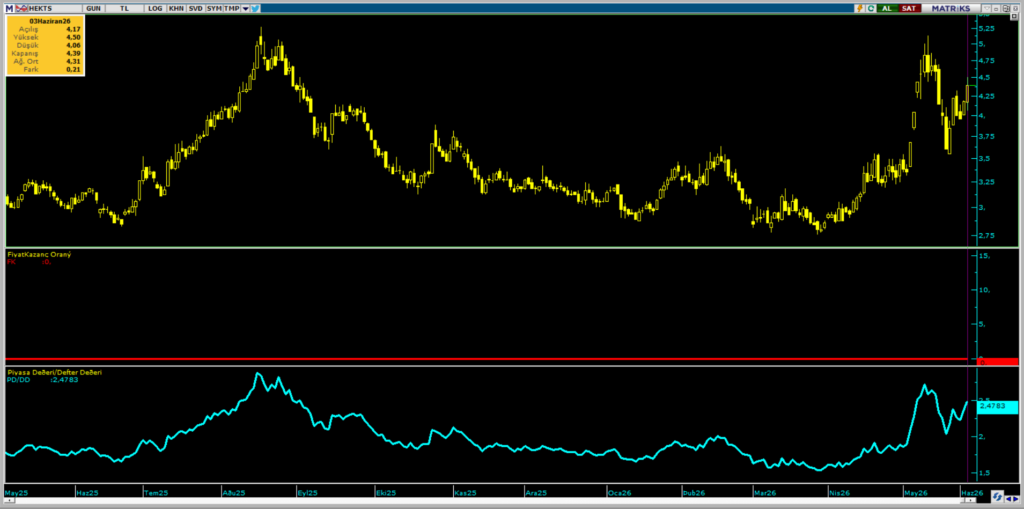The width and height of the screenshot is (1024, 509).
Task: Click the orange lightning bolt icon
Action: tap(859, 8)
